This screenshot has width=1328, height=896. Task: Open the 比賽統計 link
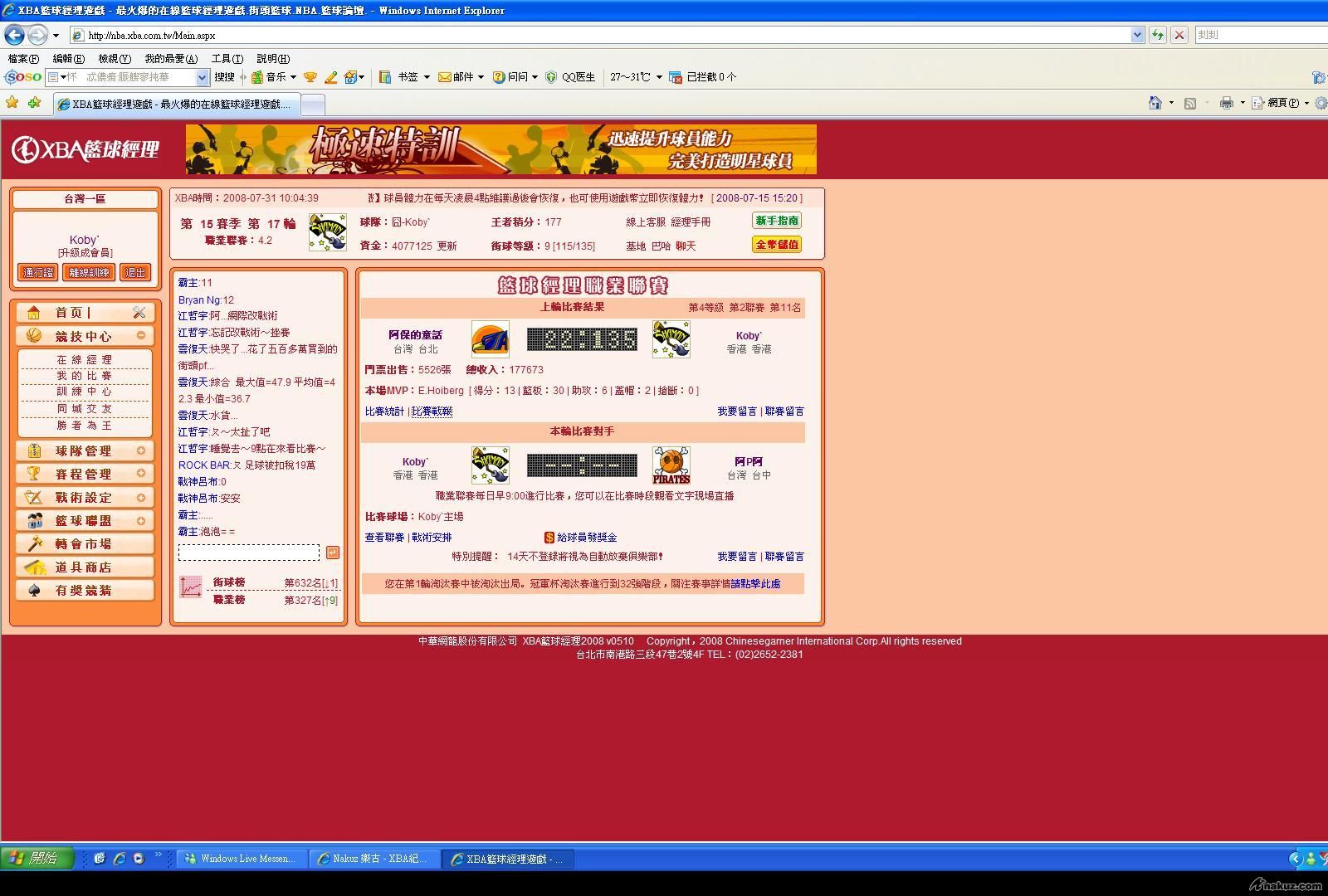(384, 411)
